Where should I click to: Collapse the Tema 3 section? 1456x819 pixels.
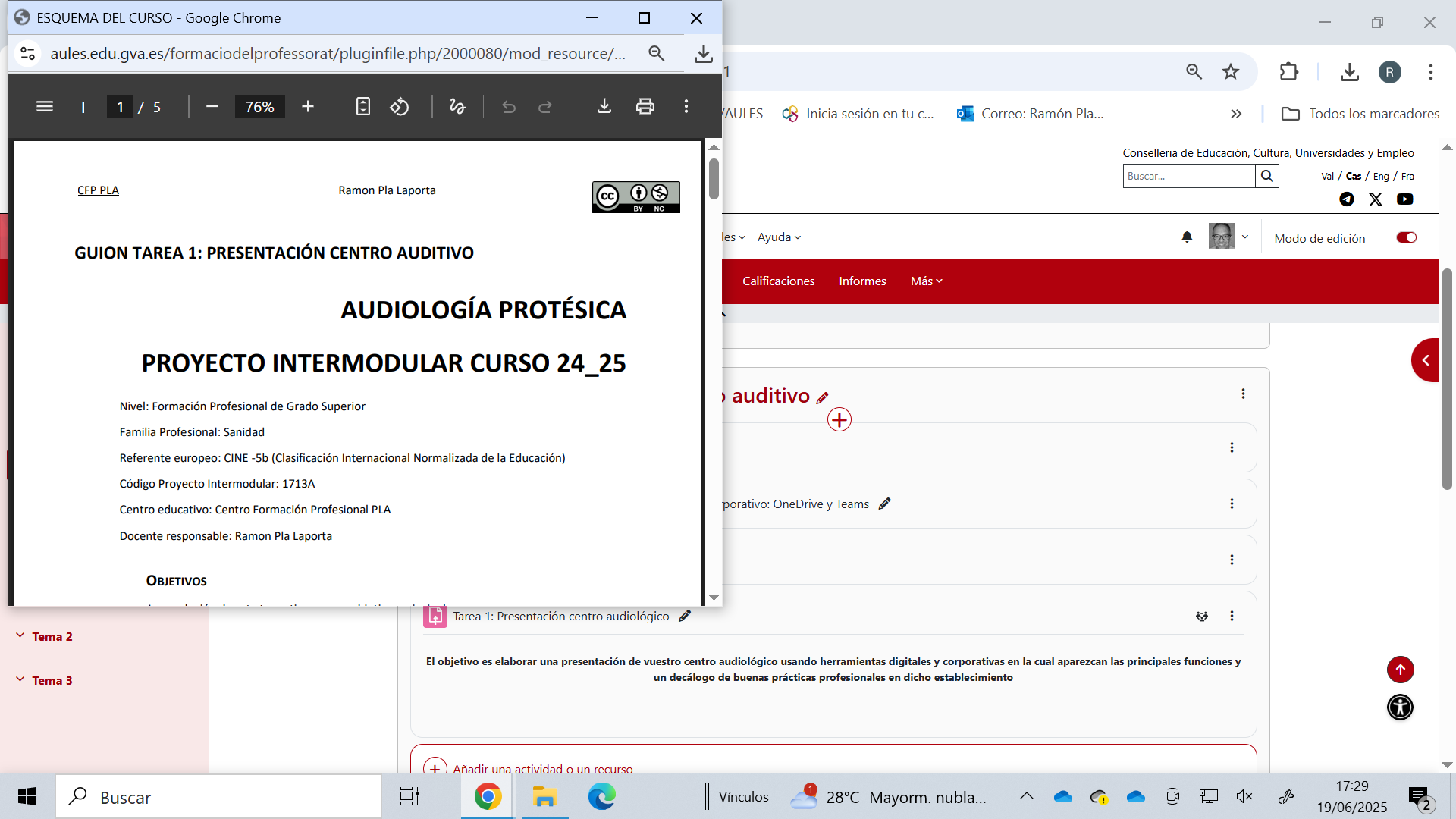pos(20,680)
